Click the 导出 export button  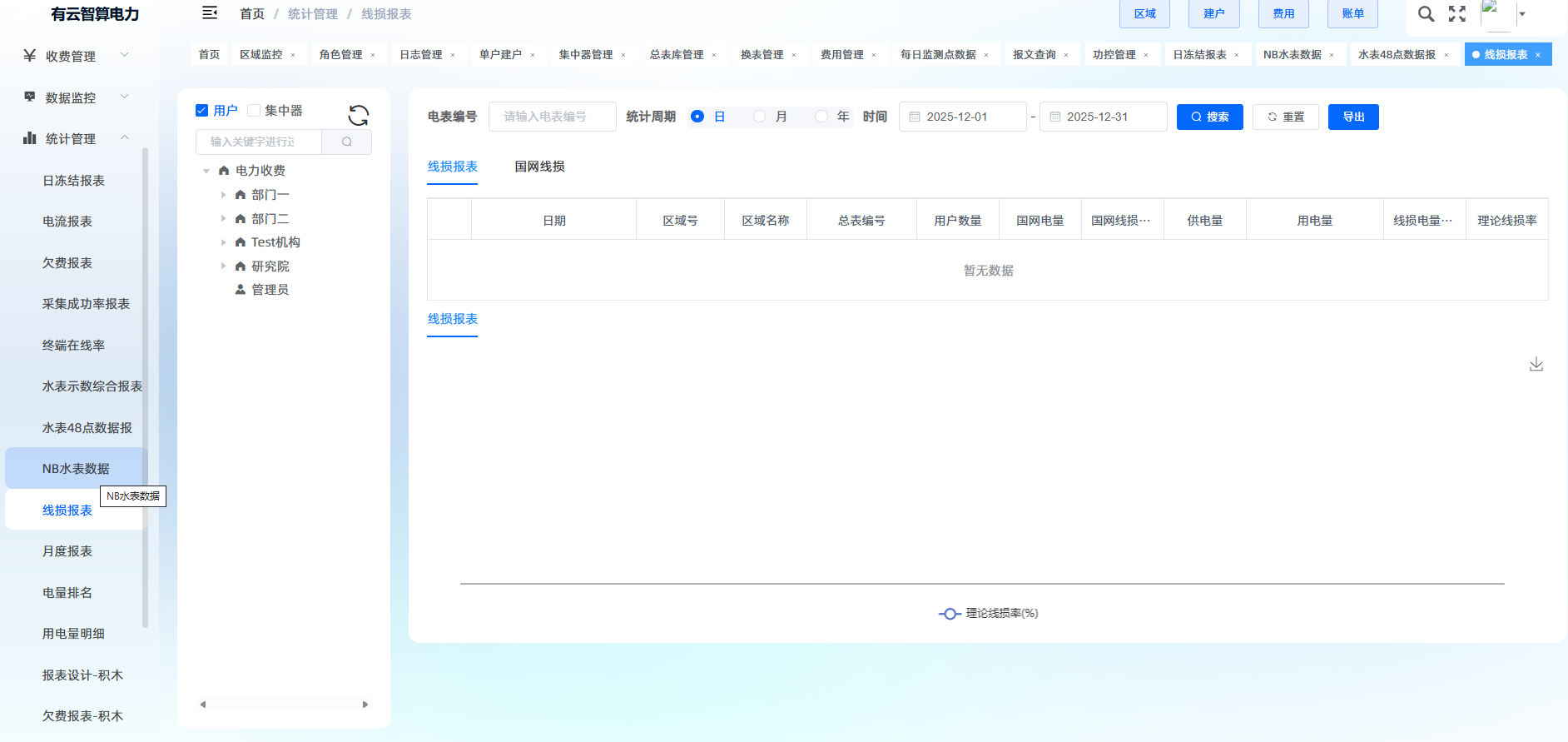1352,117
